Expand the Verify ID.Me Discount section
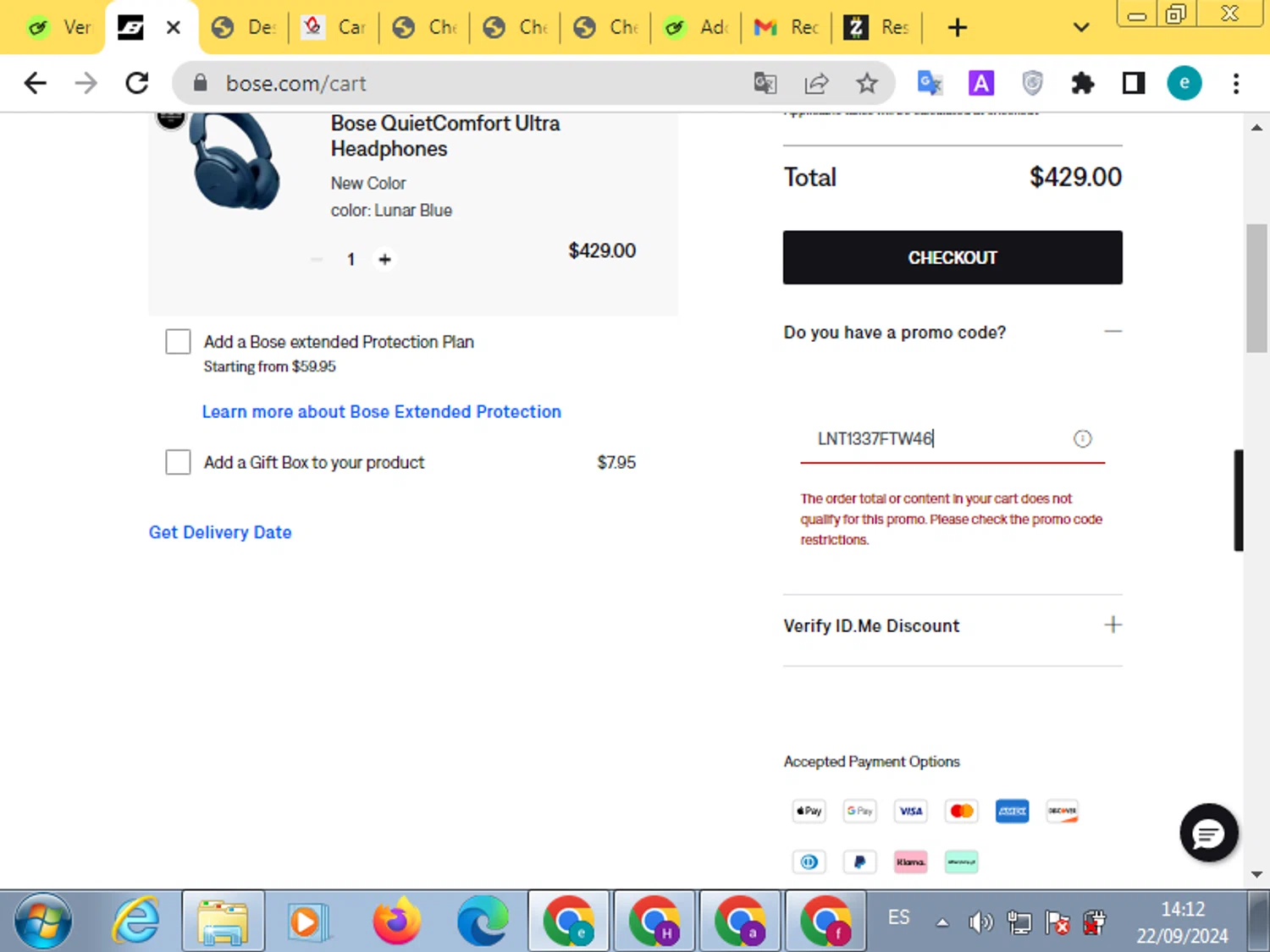Screen dimensions: 1270x952 (1113, 625)
